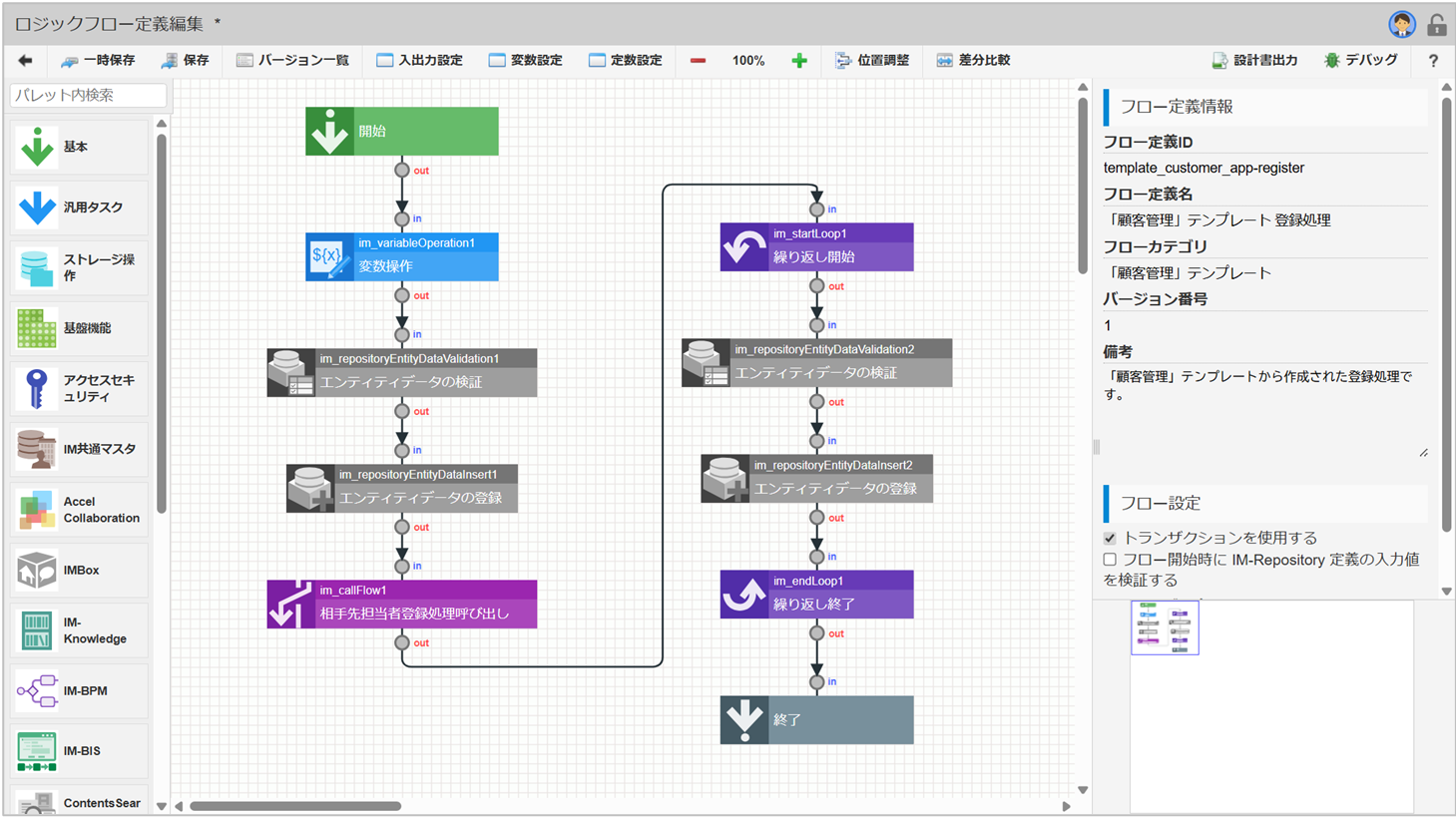Click the パレット内検索 search field
The image size is (1456, 819).
(88, 96)
